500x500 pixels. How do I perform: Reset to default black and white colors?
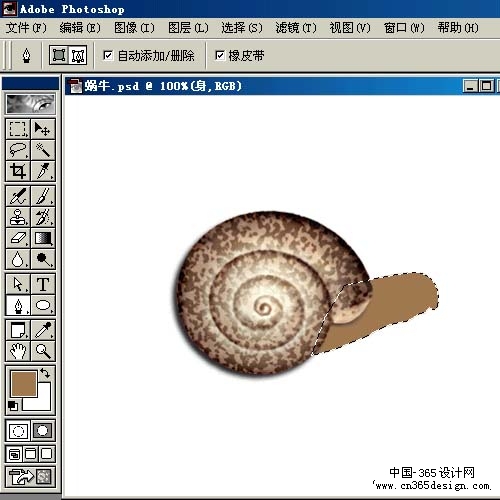tap(13, 405)
